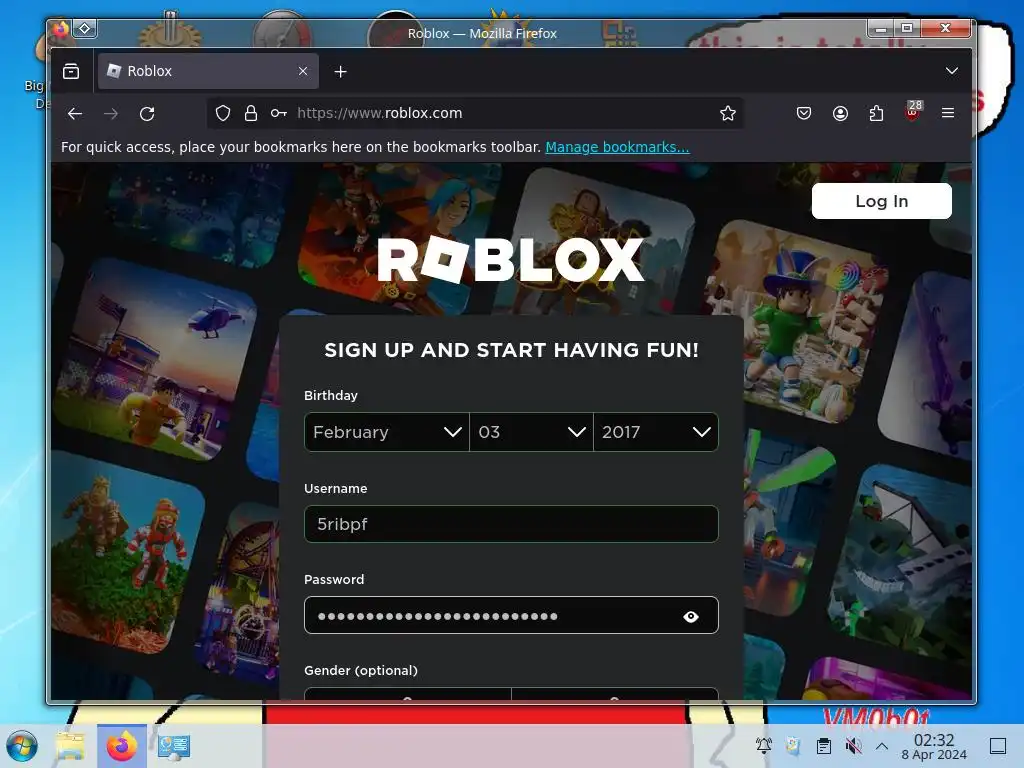
Task: Click the Firefox window menu icon in title bar
Action: [60, 29]
